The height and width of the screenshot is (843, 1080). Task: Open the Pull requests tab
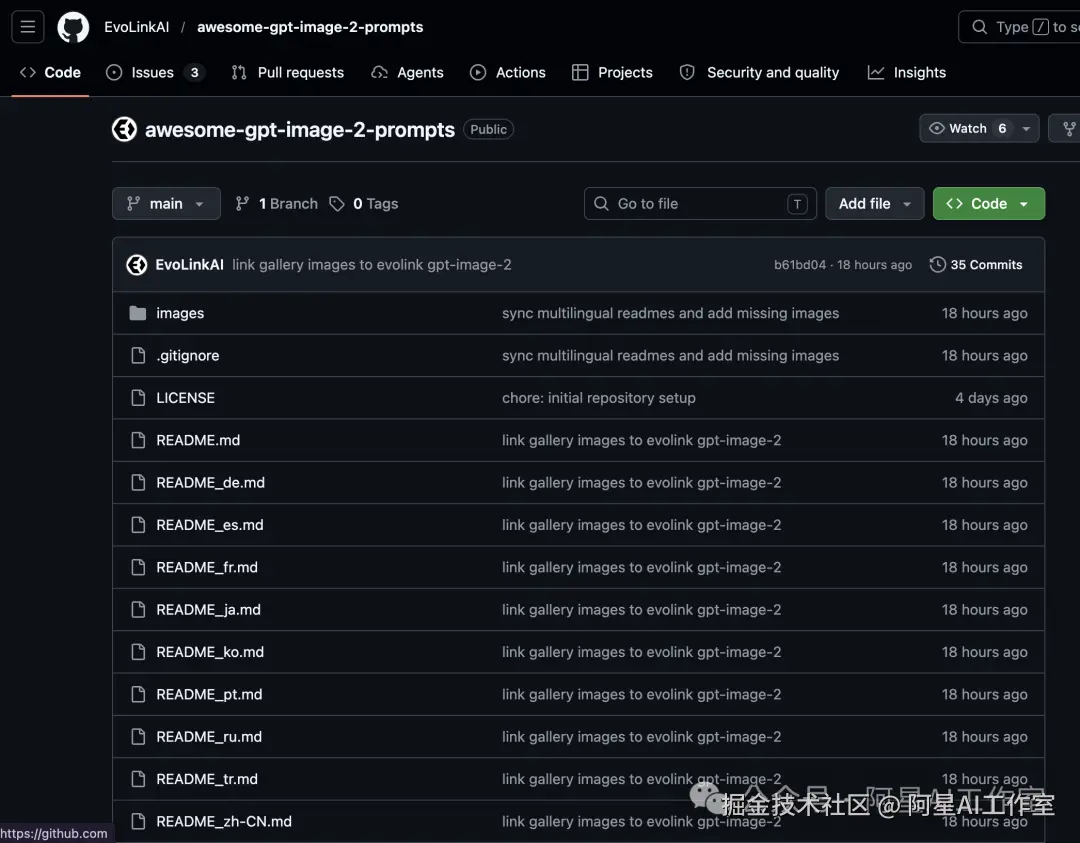pyautogui.click(x=288, y=72)
